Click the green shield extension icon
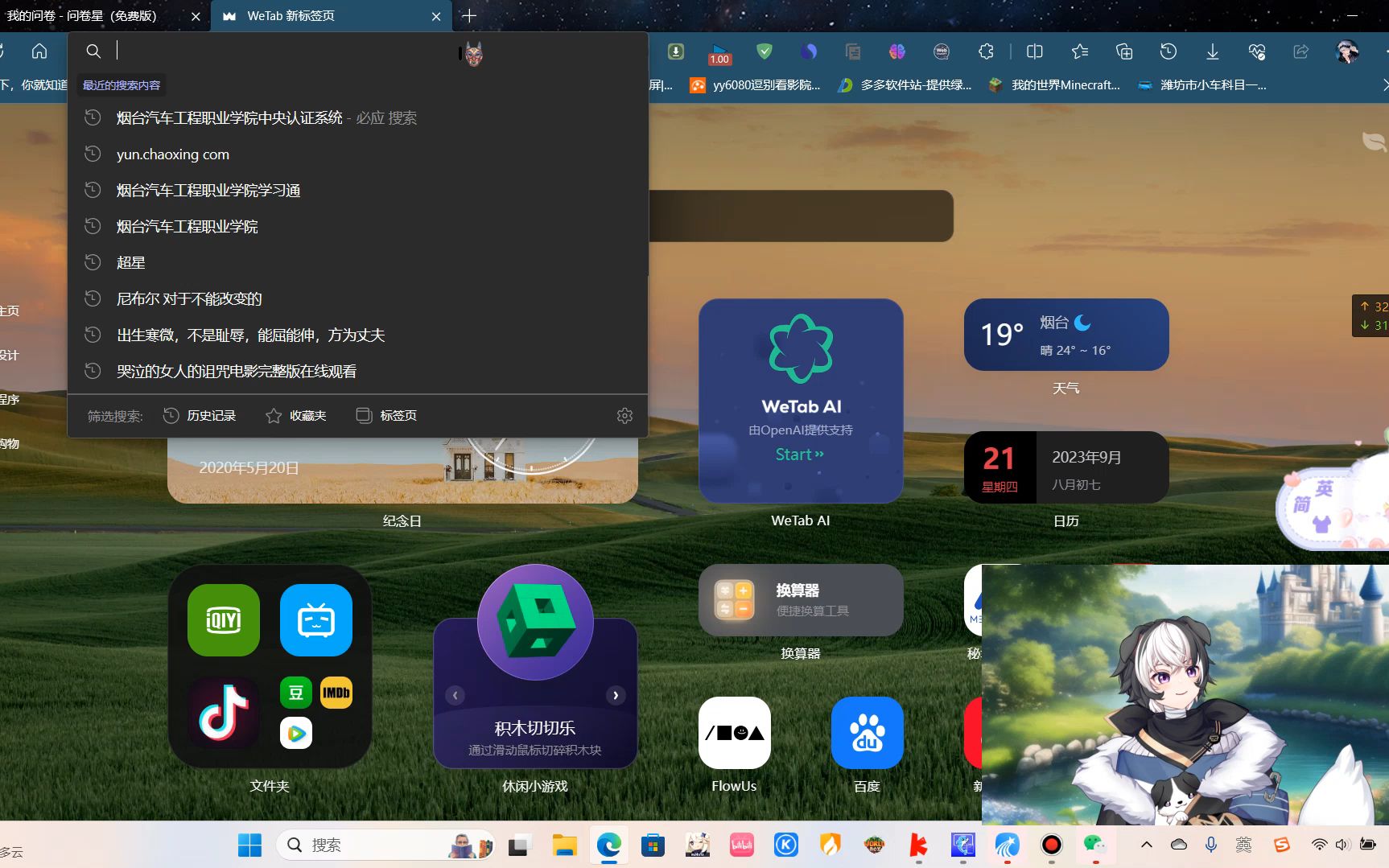 (x=765, y=51)
